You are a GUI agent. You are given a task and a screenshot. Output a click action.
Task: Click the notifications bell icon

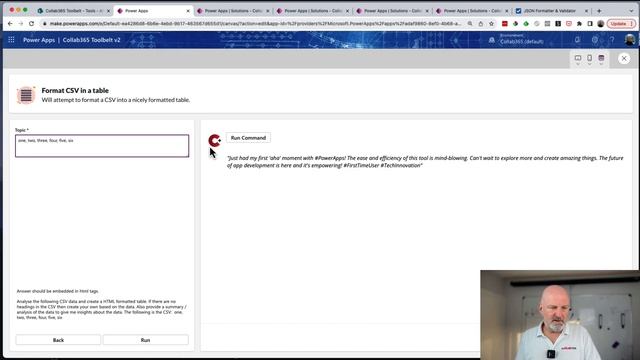(x=577, y=40)
